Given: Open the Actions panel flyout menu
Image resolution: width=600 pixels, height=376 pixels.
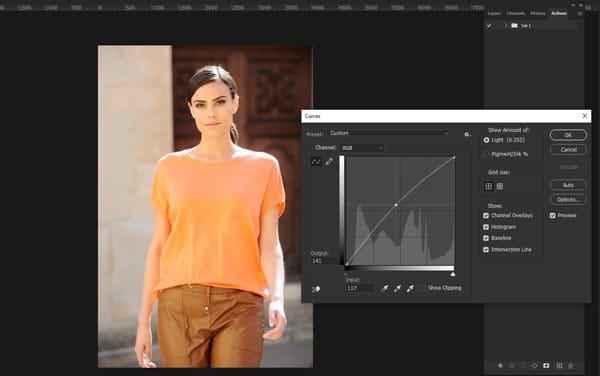Looking at the screenshot, I should (580, 13).
